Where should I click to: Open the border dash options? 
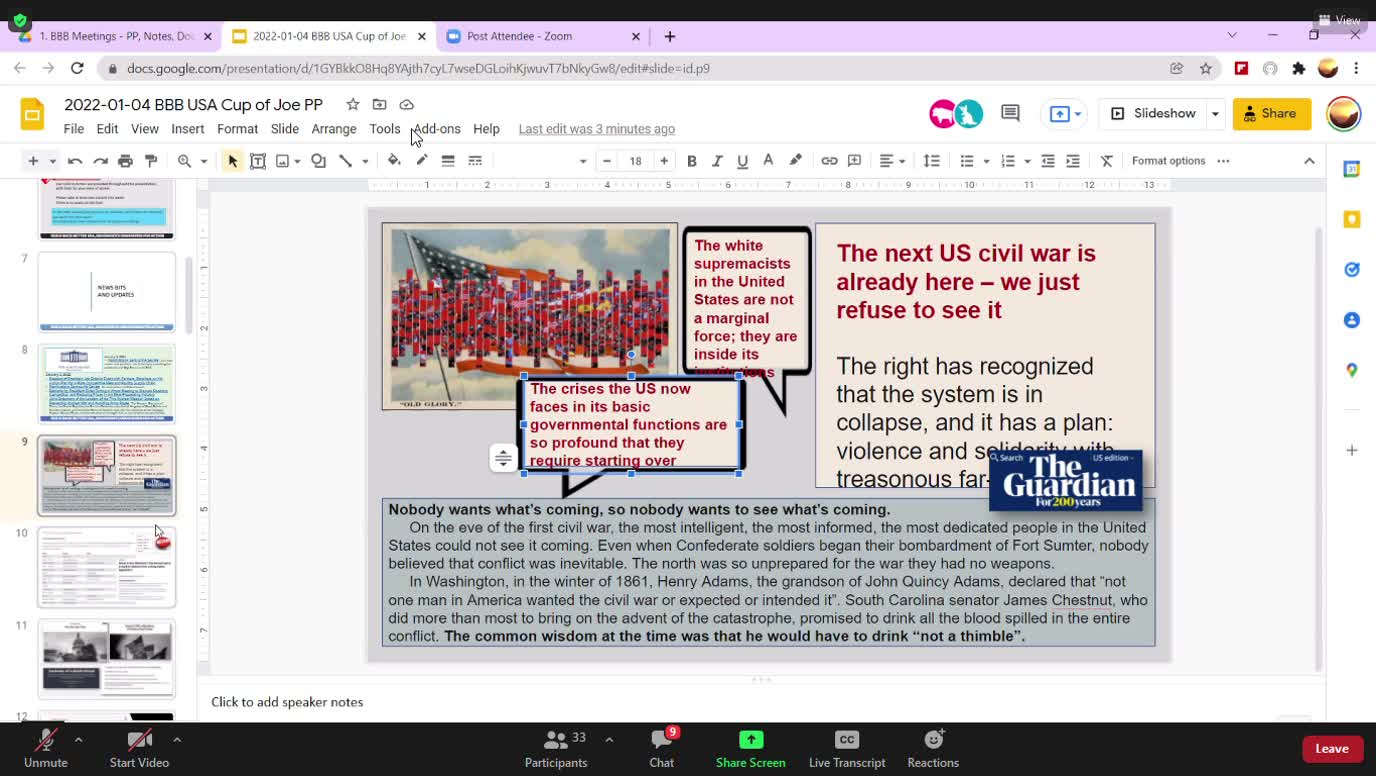pos(475,161)
